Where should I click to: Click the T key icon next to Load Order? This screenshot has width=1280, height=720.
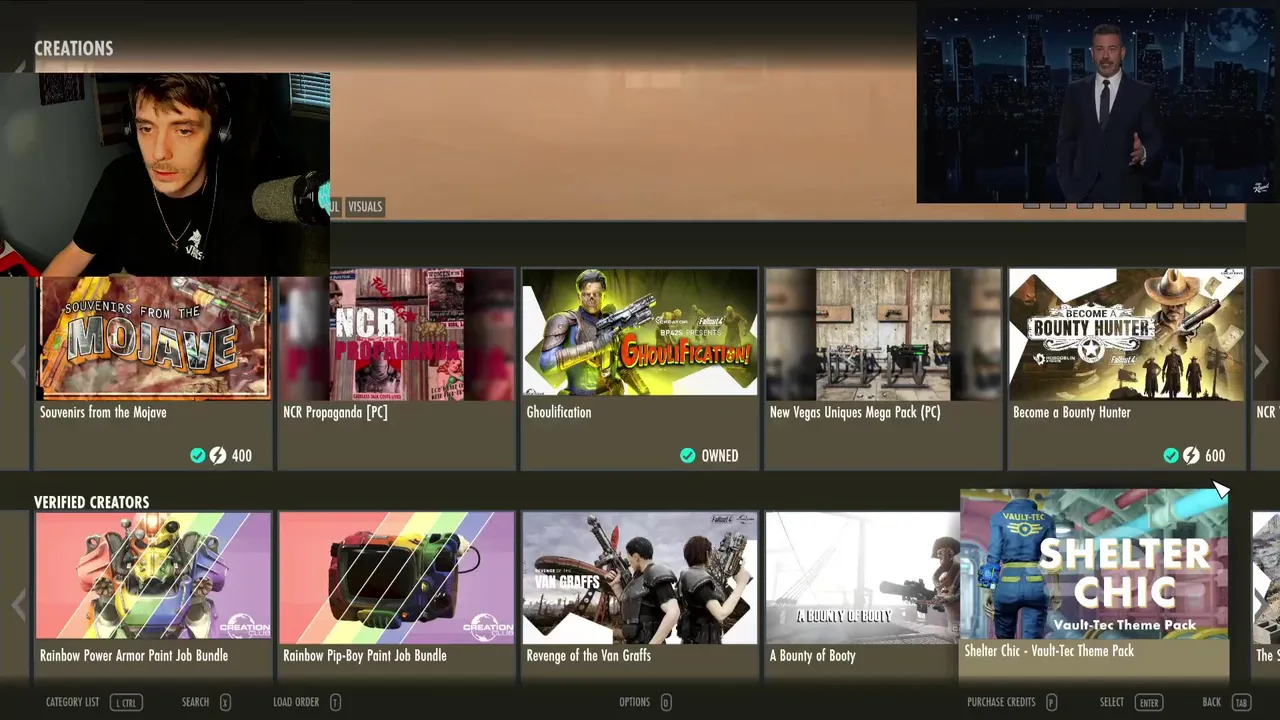tap(335, 702)
